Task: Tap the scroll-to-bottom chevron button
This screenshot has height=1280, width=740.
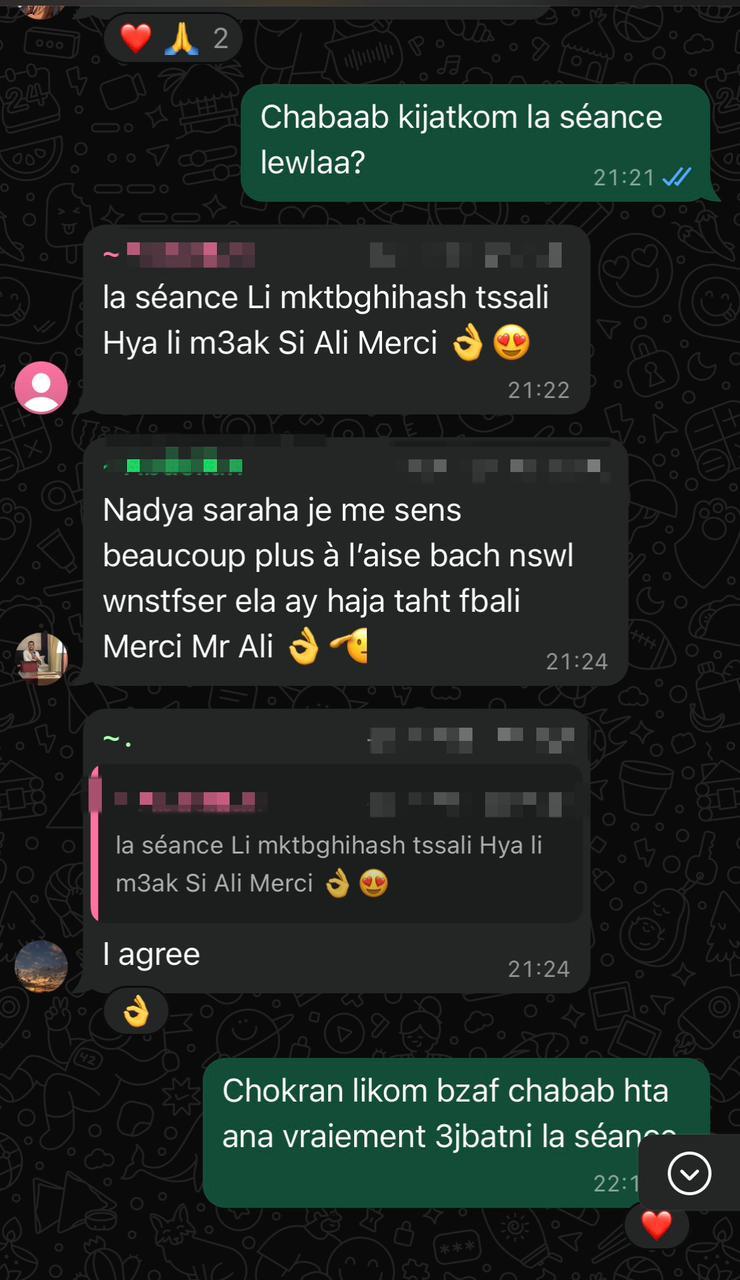Action: [x=689, y=1174]
